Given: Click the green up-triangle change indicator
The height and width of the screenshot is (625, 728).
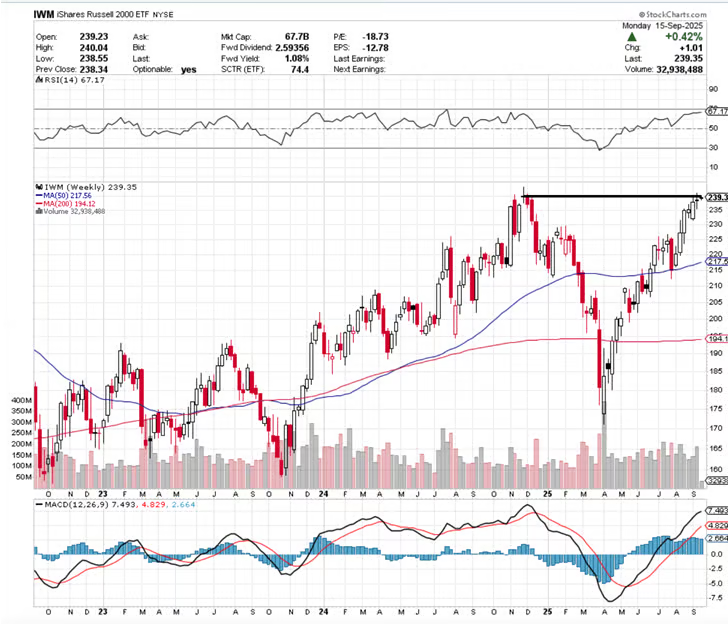Looking at the screenshot, I should pos(632,37).
